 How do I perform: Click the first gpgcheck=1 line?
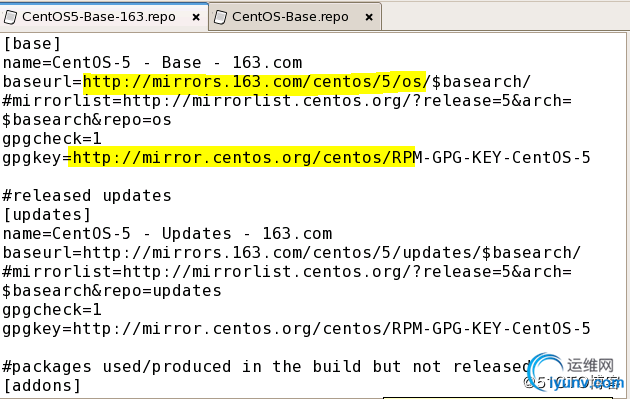point(52,139)
